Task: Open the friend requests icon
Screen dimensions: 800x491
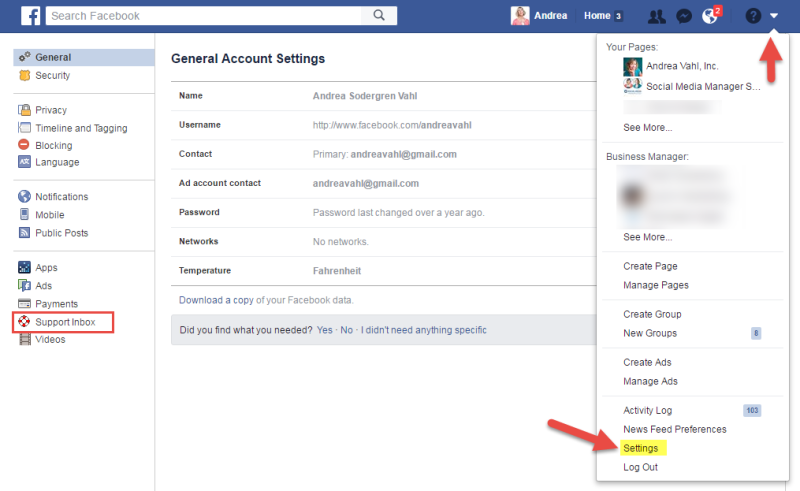Action: pyautogui.click(x=656, y=16)
